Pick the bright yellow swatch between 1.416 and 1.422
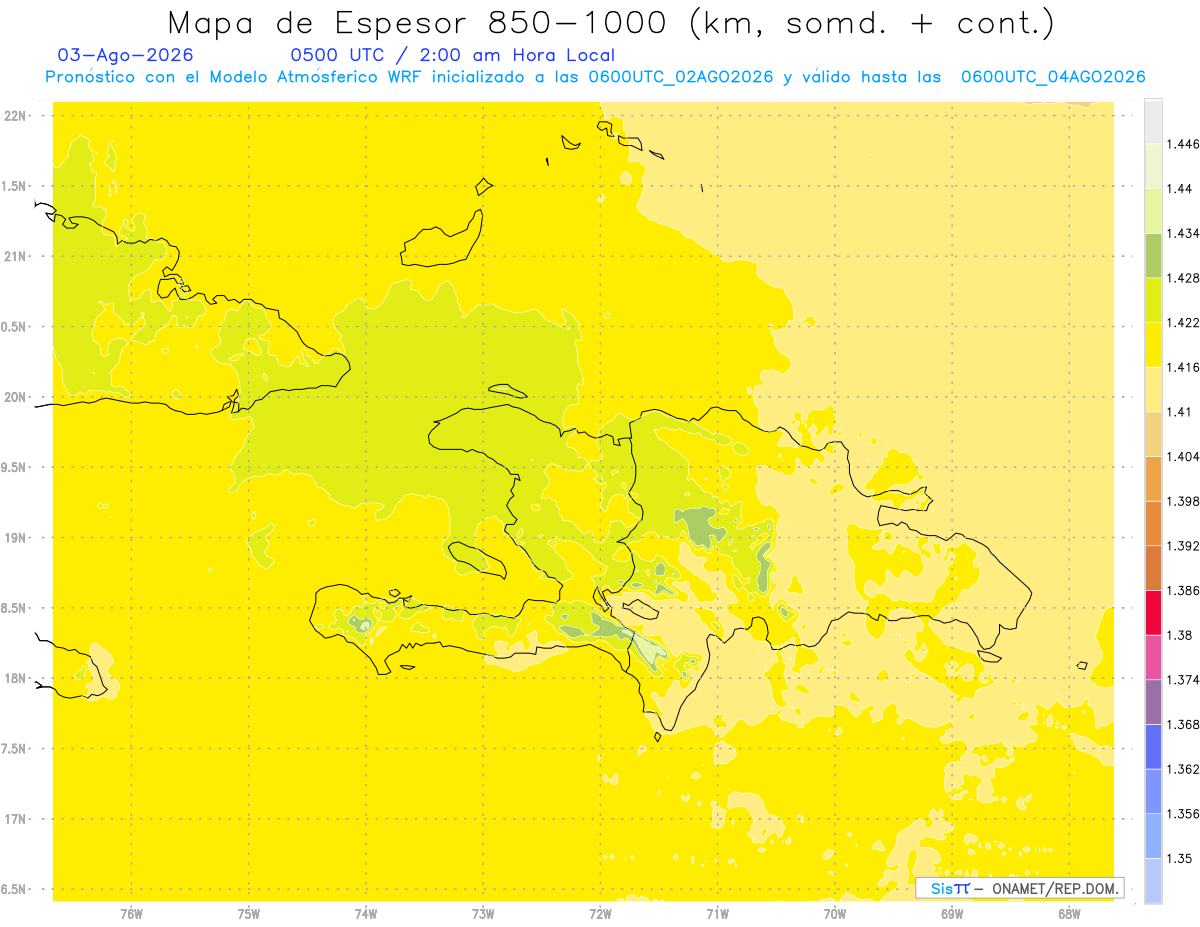1200x927 pixels. 1153,344
